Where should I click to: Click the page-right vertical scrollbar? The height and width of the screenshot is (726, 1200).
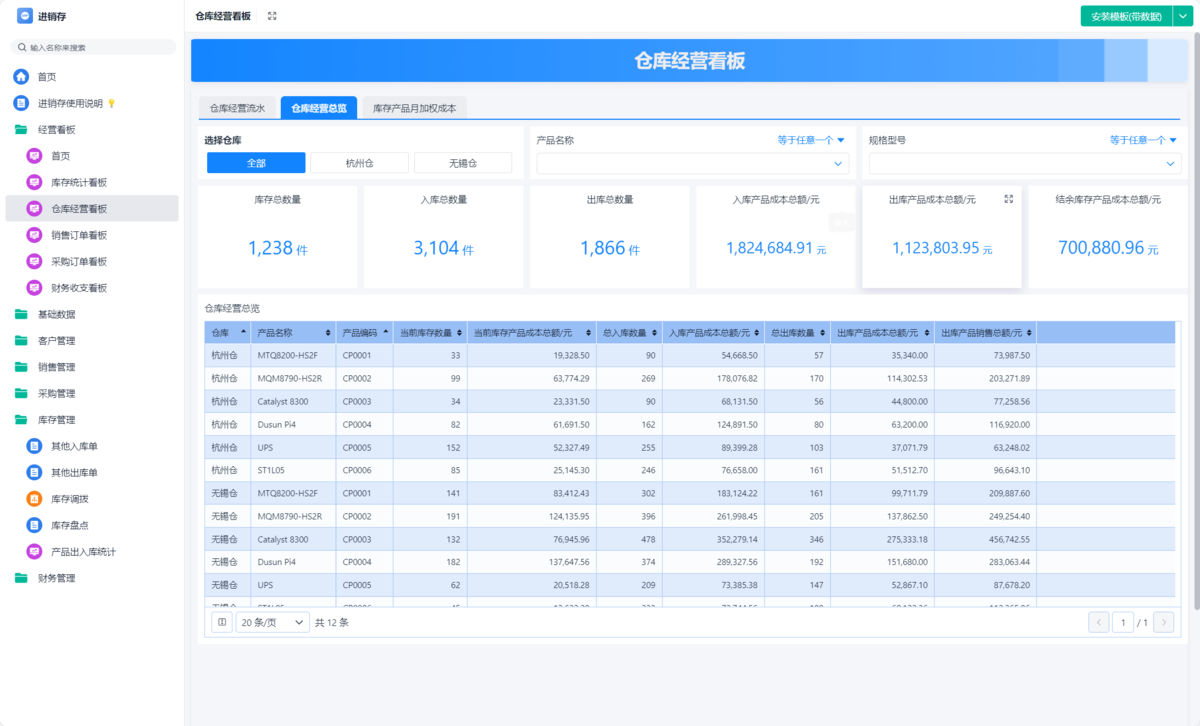pyautogui.click(x=1195, y=320)
